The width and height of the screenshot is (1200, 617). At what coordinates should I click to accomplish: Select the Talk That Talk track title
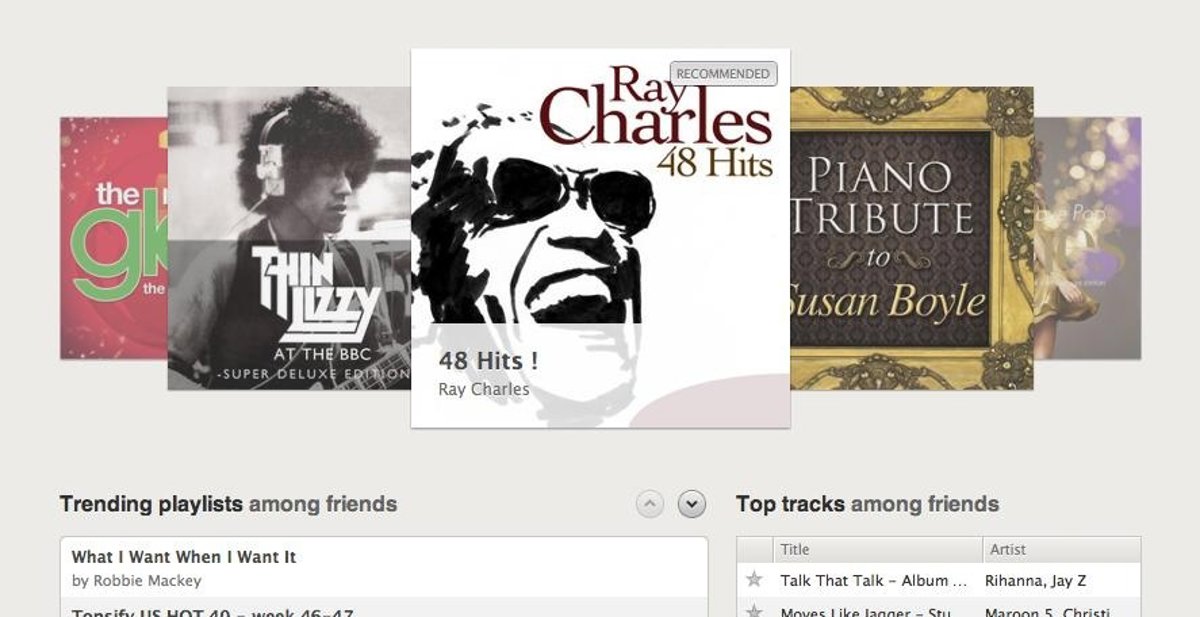[x=873, y=580]
